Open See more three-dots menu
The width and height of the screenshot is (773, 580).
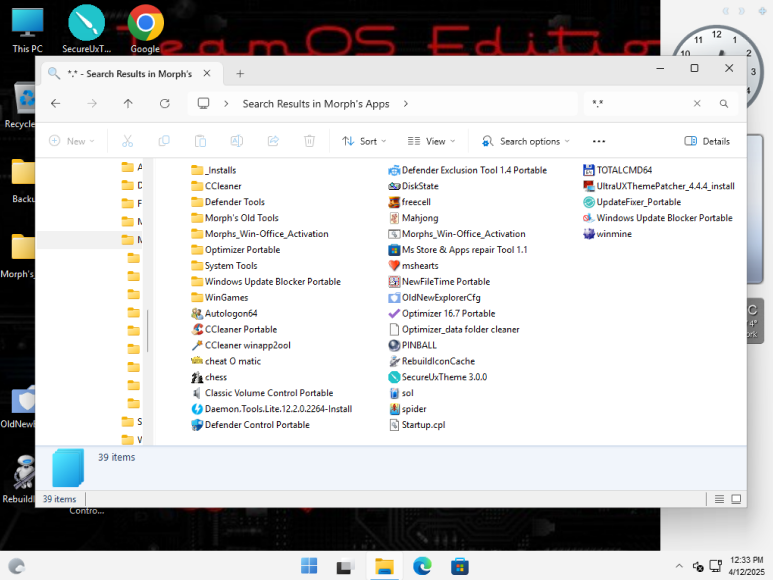599,141
